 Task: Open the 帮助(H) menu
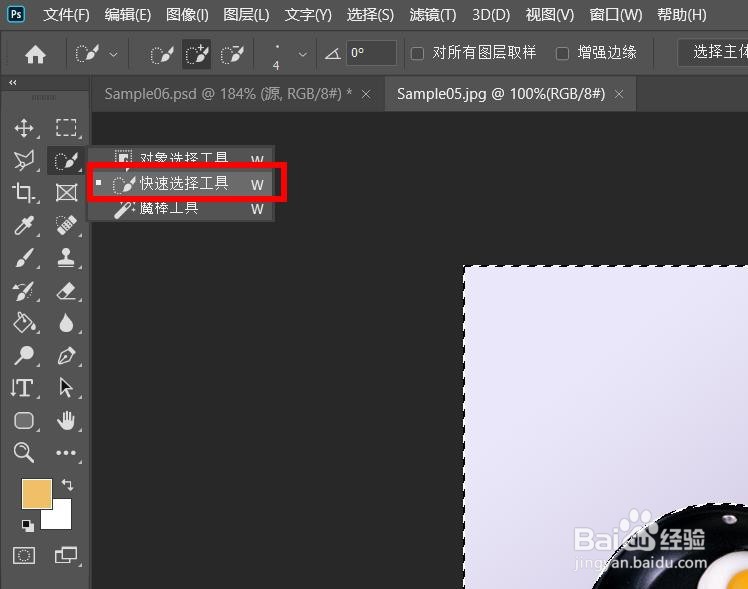pos(681,15)
